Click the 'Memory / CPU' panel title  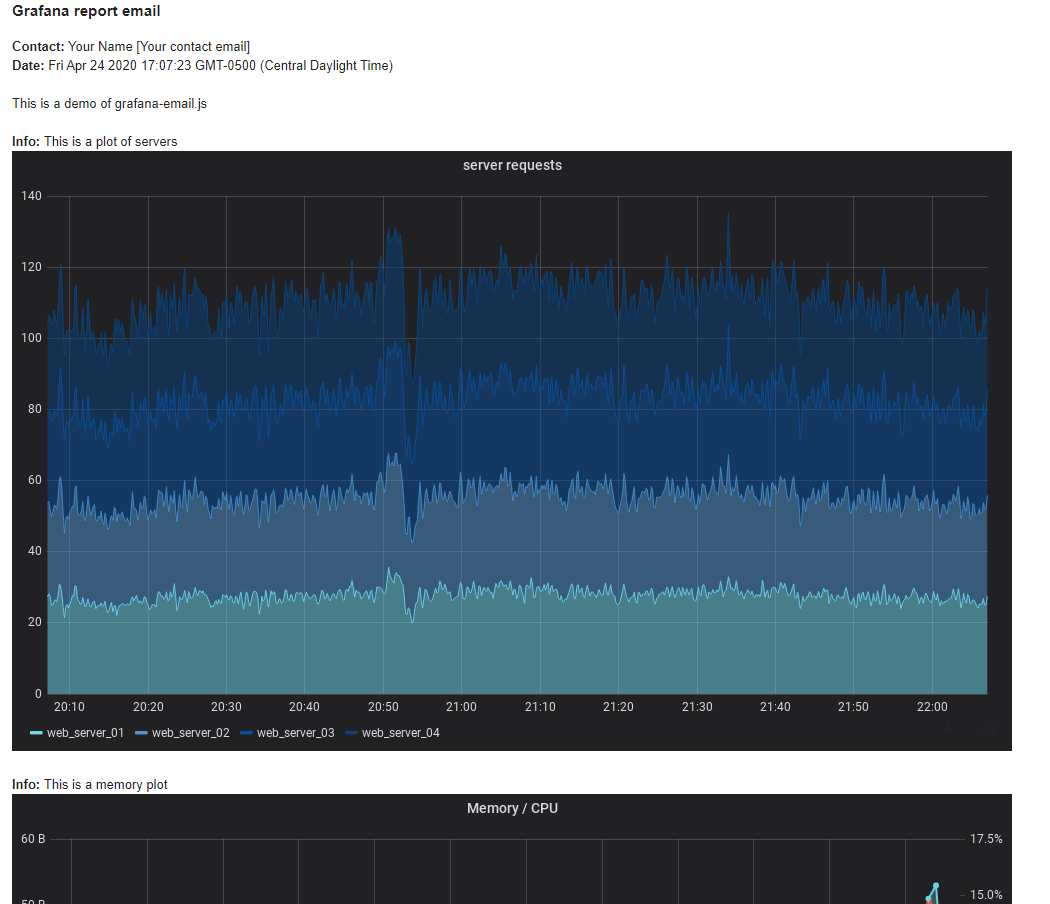click(512, 808)
